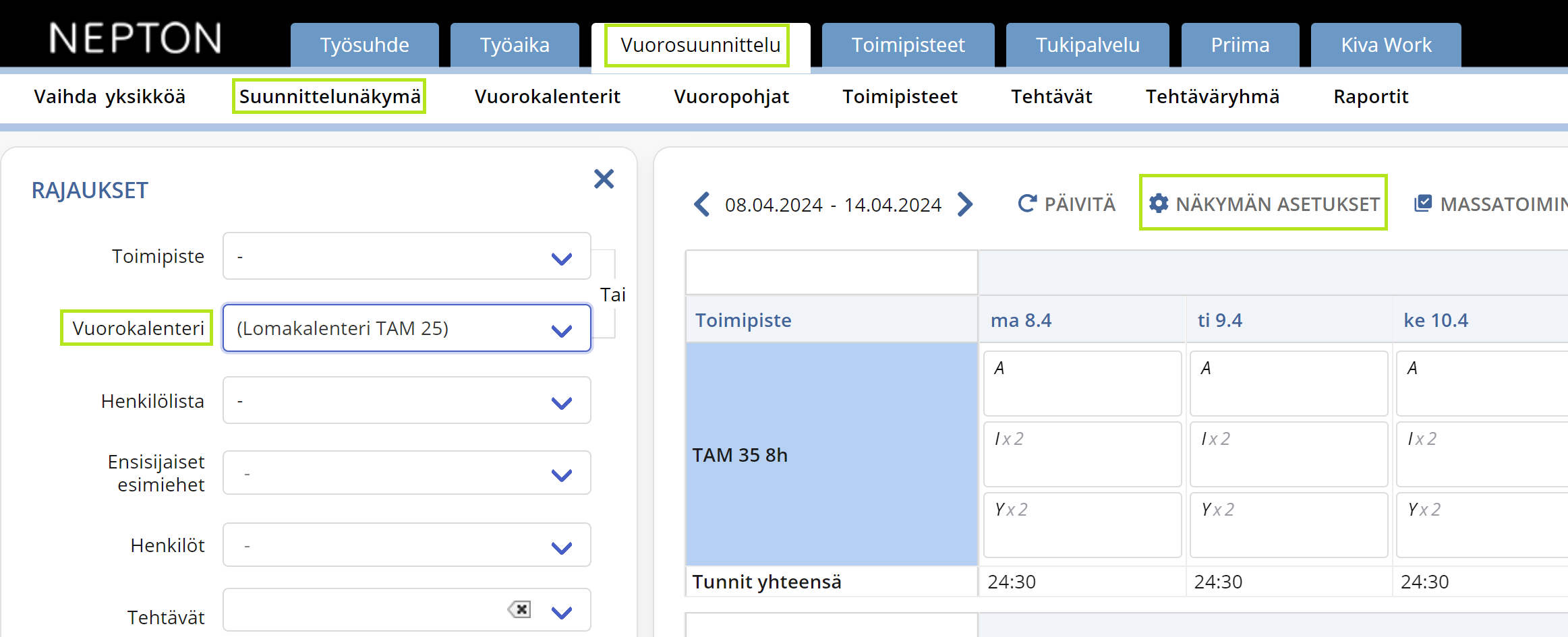Image resolution: width=1568 pixels, height=637 pixels.
Task: Open Näkymän asetukset view settings
Action: [x=1264, y=204]
